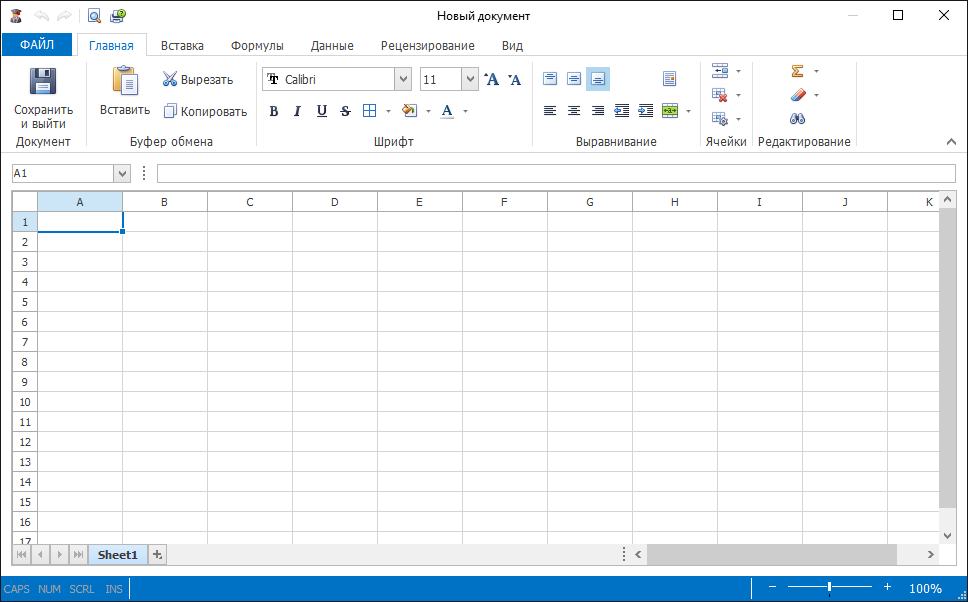The width and height of the screenshot is (968, 602).
Task: Click the merge cells icon
Action: (670, 111)
